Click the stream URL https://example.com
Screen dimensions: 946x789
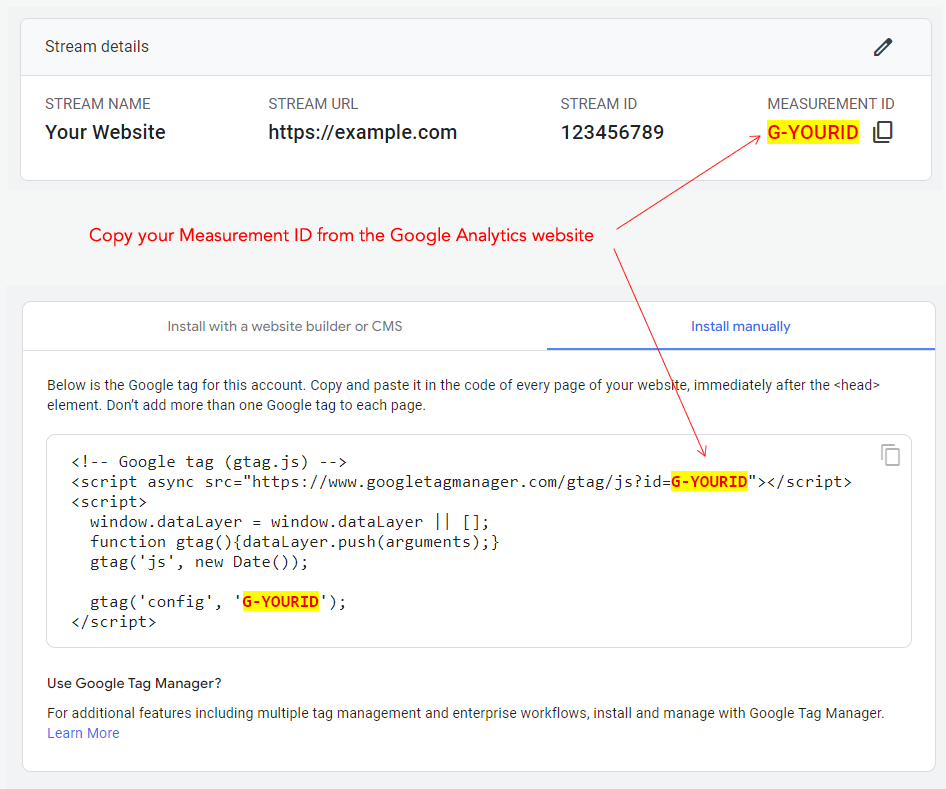tap(363, 132)
